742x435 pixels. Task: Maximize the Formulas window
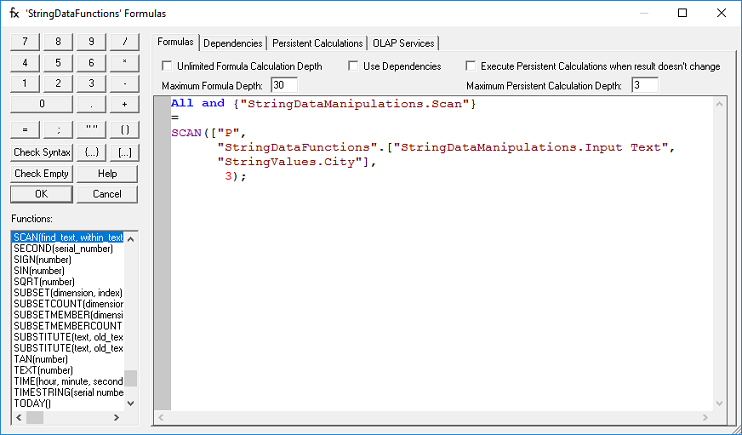click(x=682, y=13)
